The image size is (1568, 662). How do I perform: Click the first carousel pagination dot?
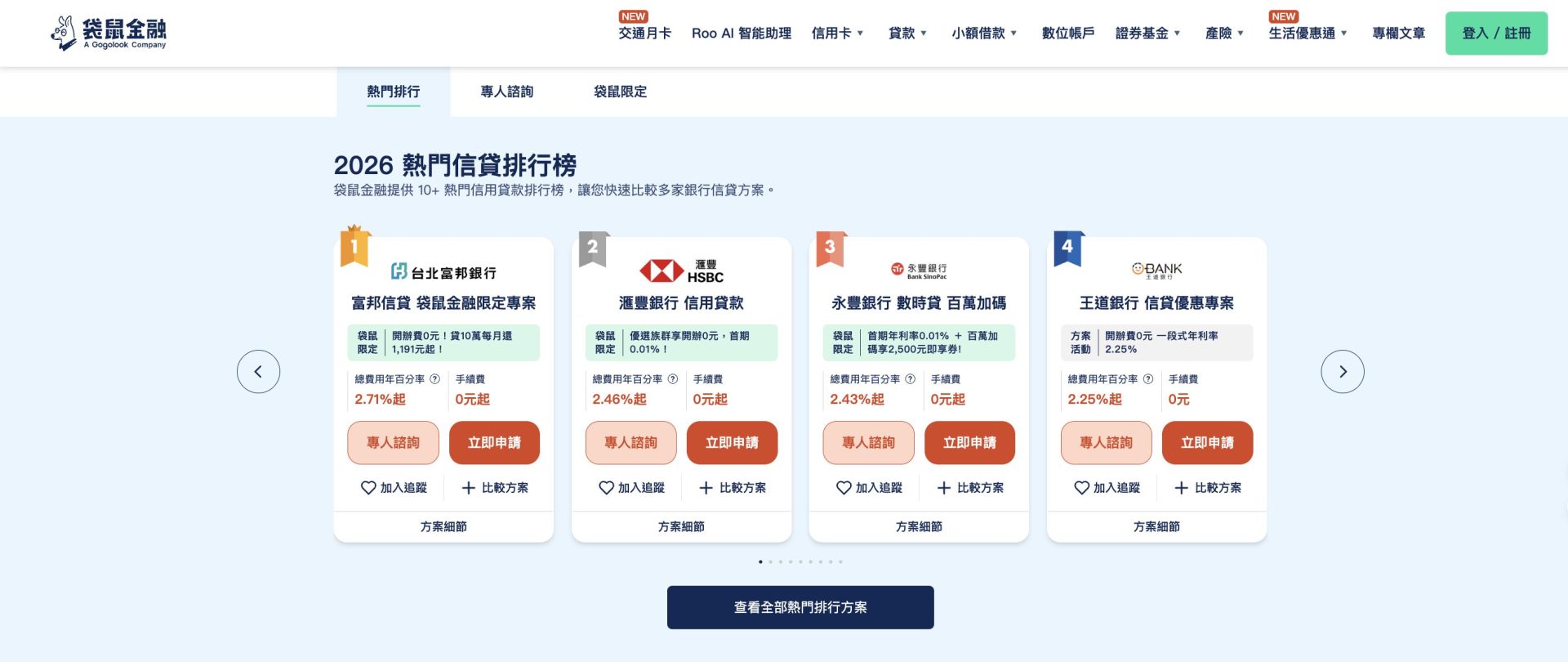coord(760,561)
